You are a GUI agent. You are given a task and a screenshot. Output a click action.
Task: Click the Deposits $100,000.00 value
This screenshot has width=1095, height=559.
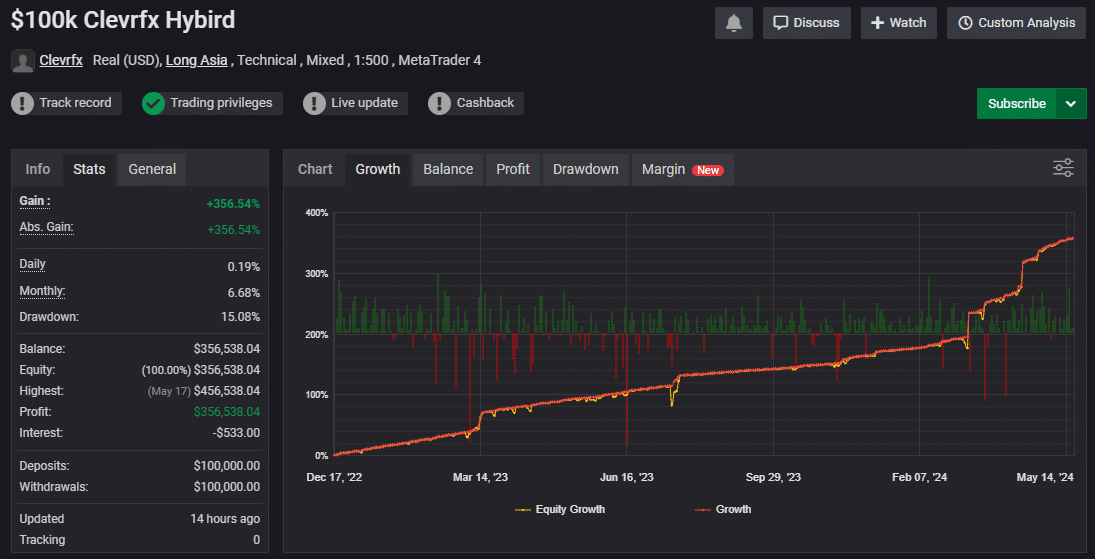(227, 465)
